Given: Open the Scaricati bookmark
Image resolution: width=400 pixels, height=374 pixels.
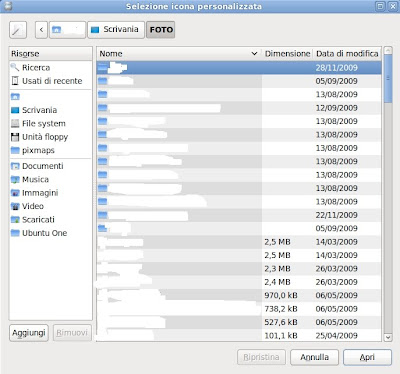Looking at the screenshot, I should 50,220.
